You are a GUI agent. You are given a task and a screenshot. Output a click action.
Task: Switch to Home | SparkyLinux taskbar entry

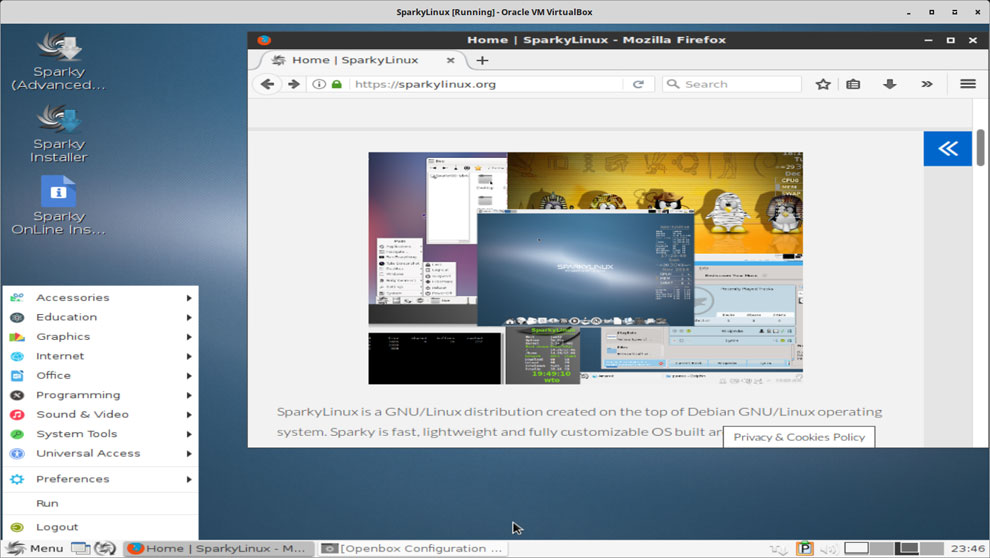click(x=218, y=549)
